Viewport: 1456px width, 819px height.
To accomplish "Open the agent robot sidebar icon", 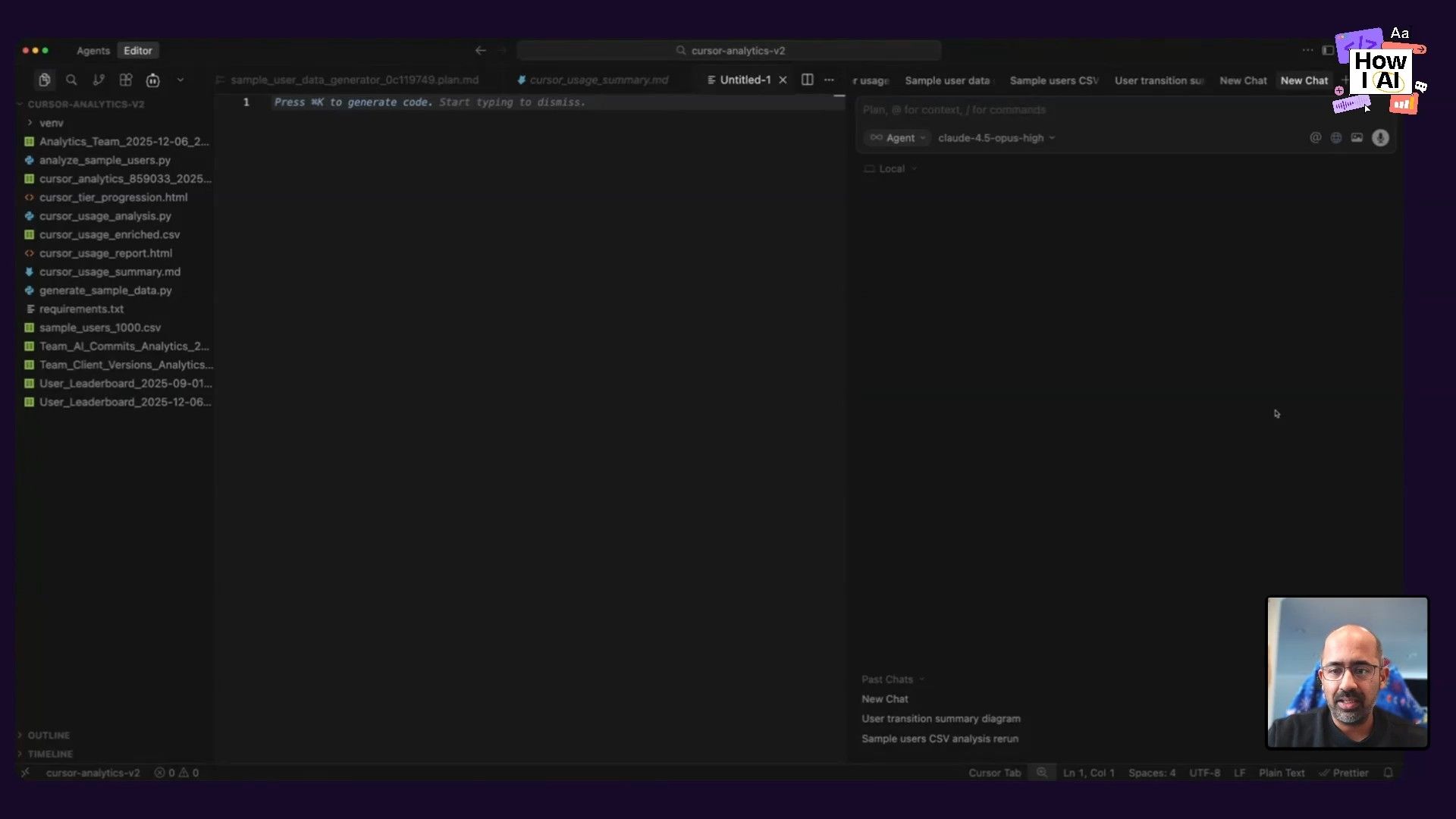I will 153,80.
